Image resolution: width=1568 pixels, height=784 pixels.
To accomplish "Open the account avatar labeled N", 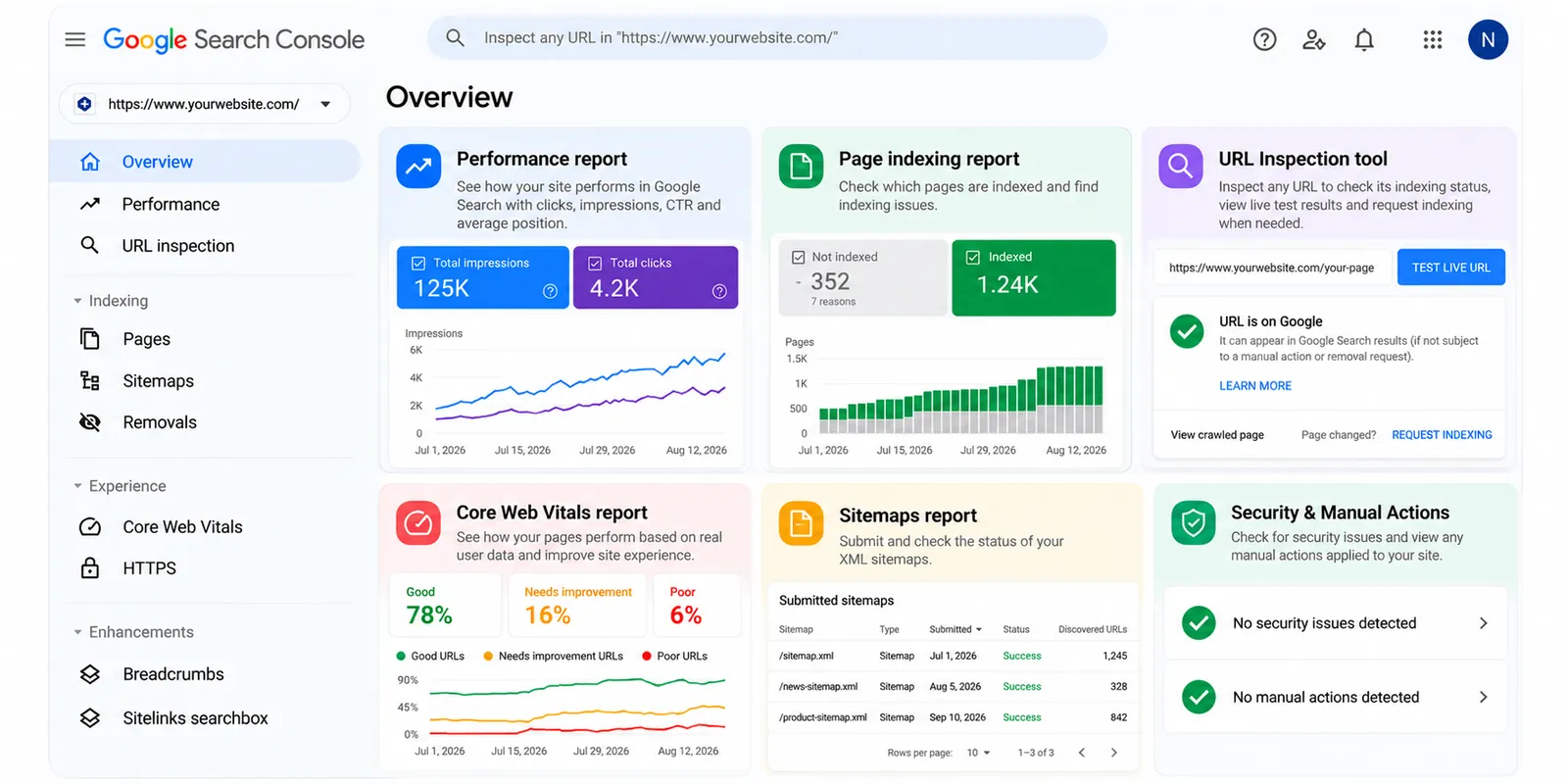I will coord(1488,39).
